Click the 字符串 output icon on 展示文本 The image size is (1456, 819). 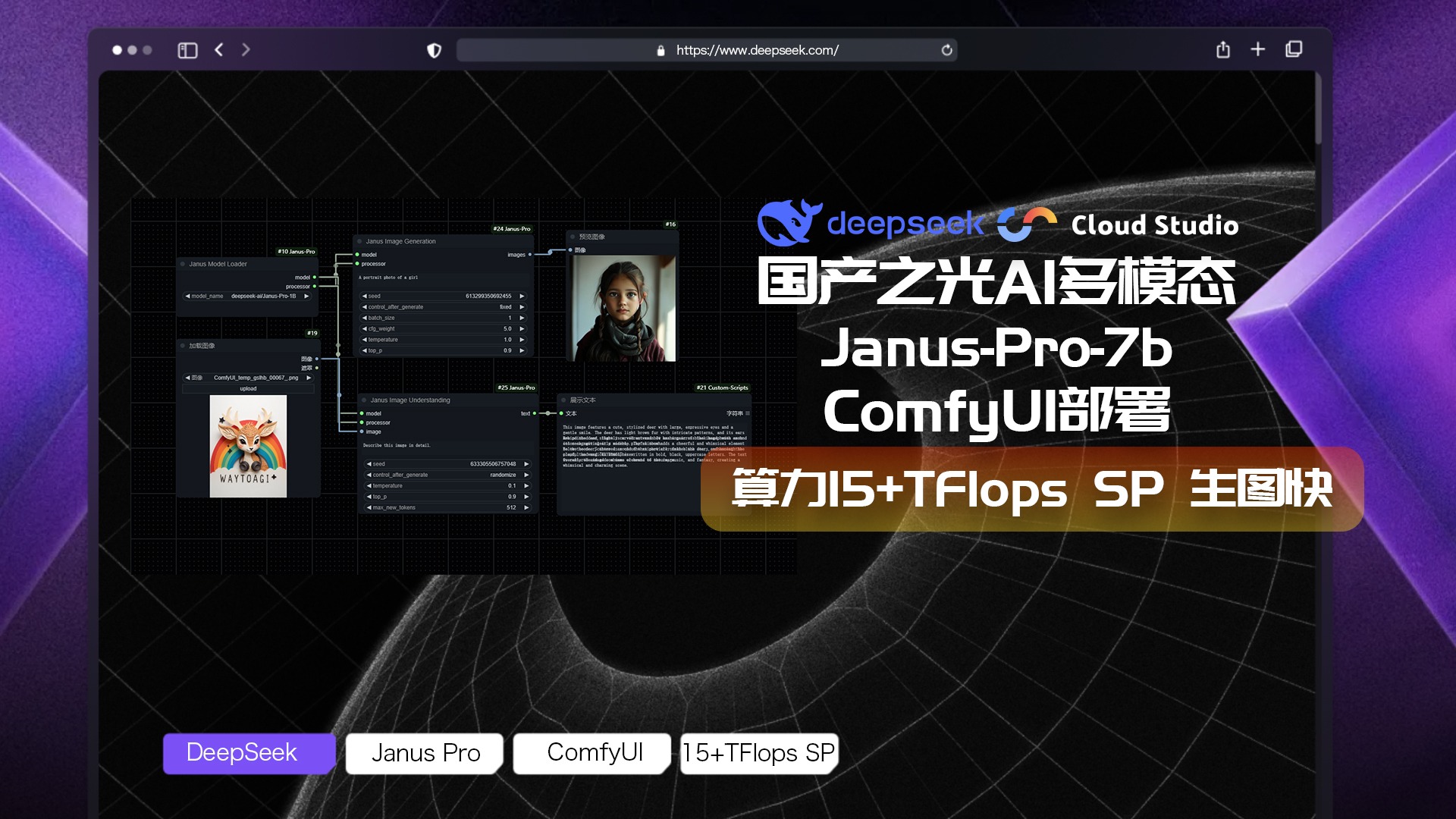click(x=748, y=413)
